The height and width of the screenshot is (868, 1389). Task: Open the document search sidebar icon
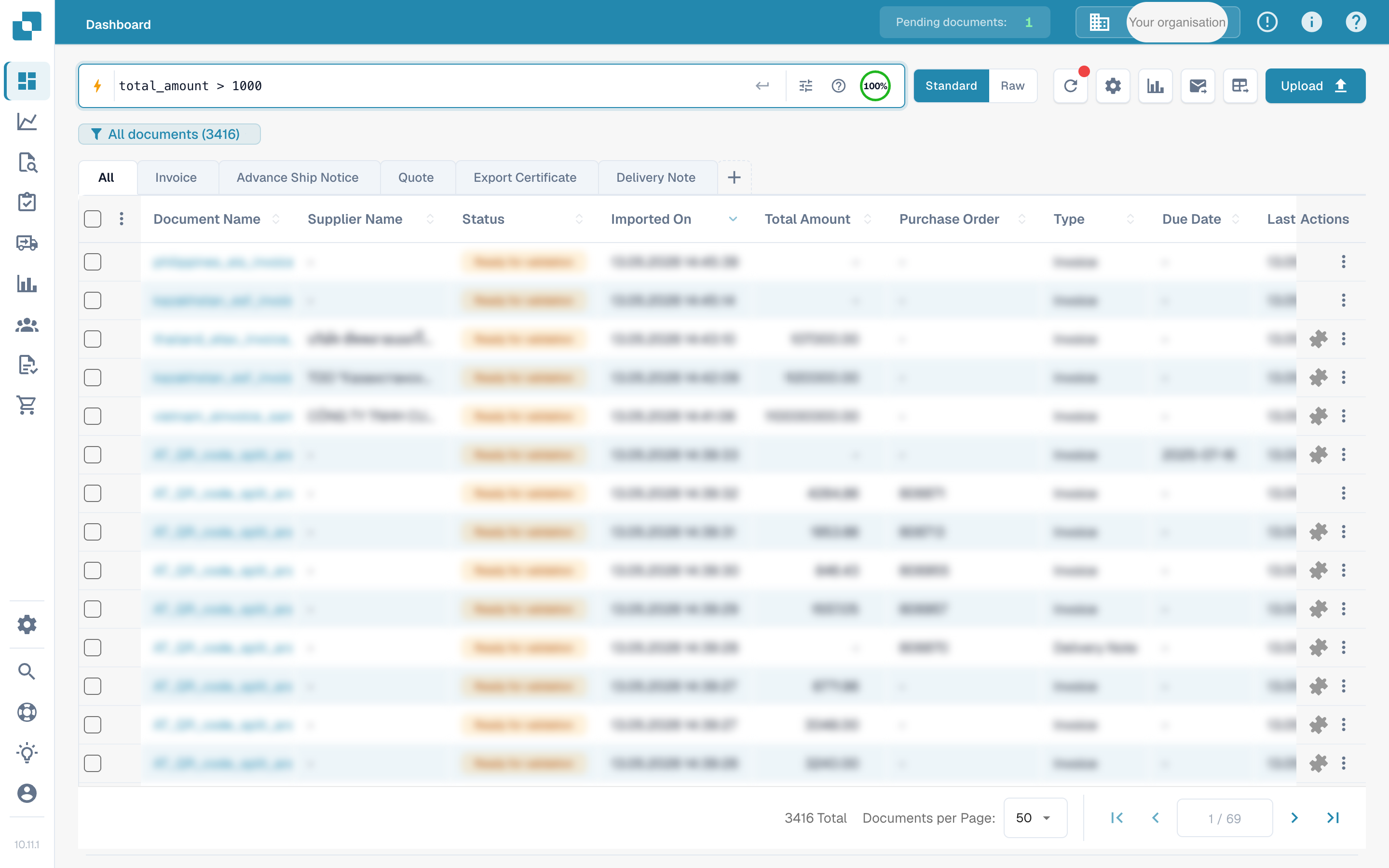(27, 163)
